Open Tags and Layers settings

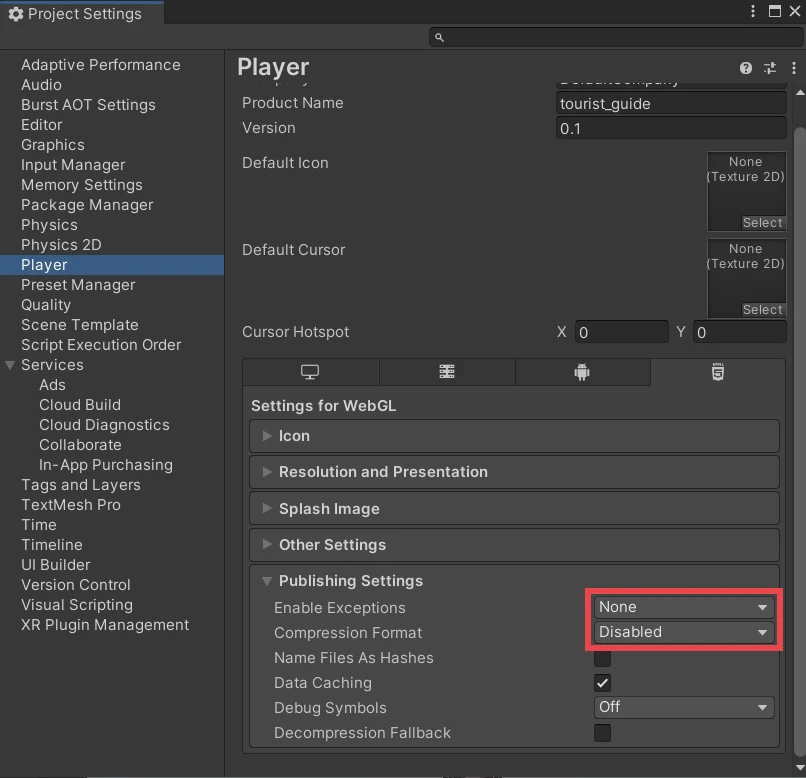point(81,485)
